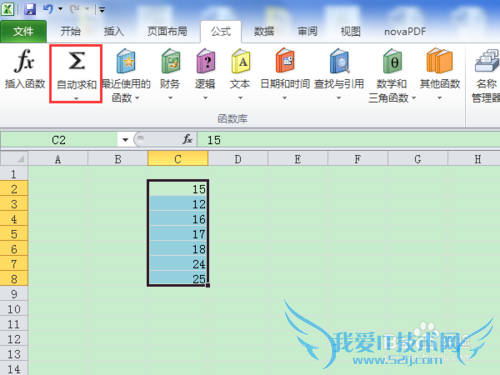Viewport: 500px width, 375px height.
Task: Click cell C4 containing 16
Action: (x=178, y=219)
